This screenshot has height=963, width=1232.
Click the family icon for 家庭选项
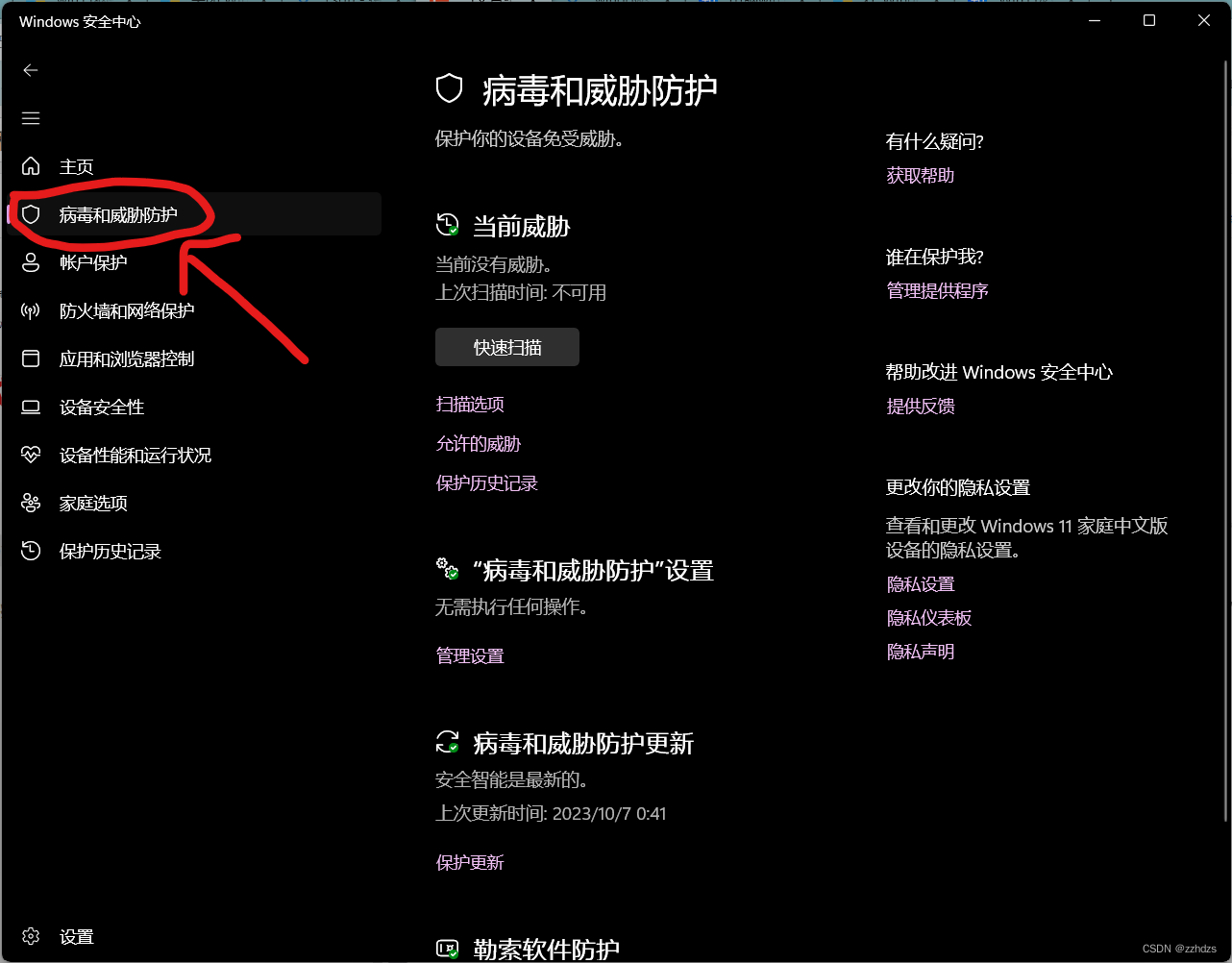click(x=31, y=503)
